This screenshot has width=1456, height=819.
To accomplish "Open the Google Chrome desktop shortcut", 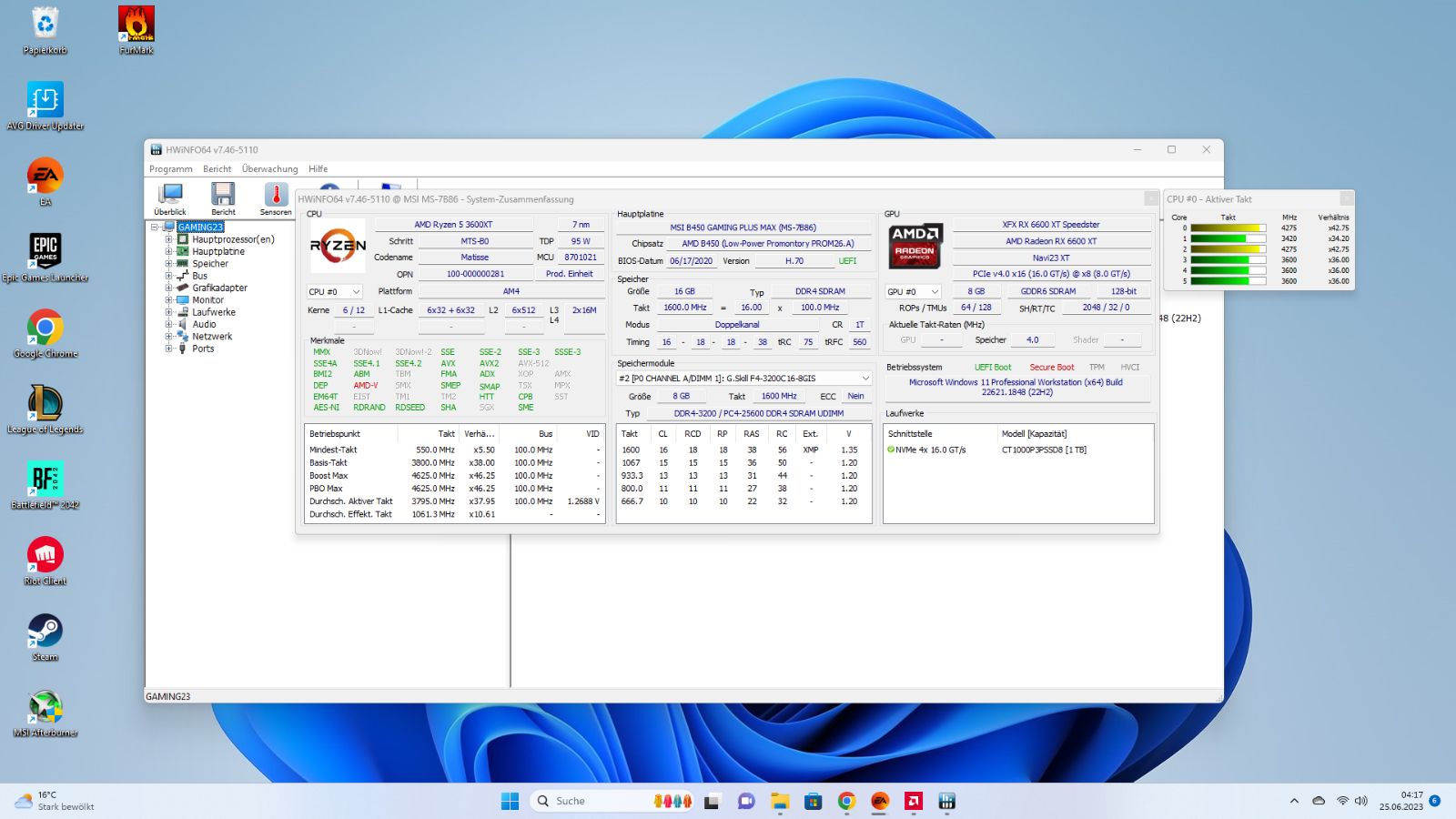I will pos(45,334).
